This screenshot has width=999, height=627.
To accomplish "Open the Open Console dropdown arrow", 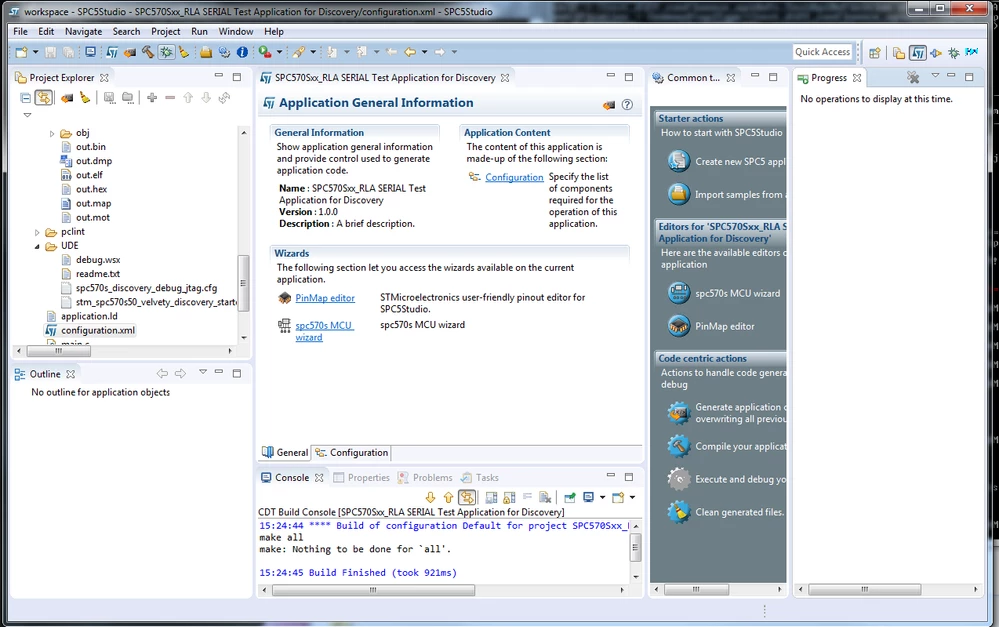I will (x=632, y=497).
